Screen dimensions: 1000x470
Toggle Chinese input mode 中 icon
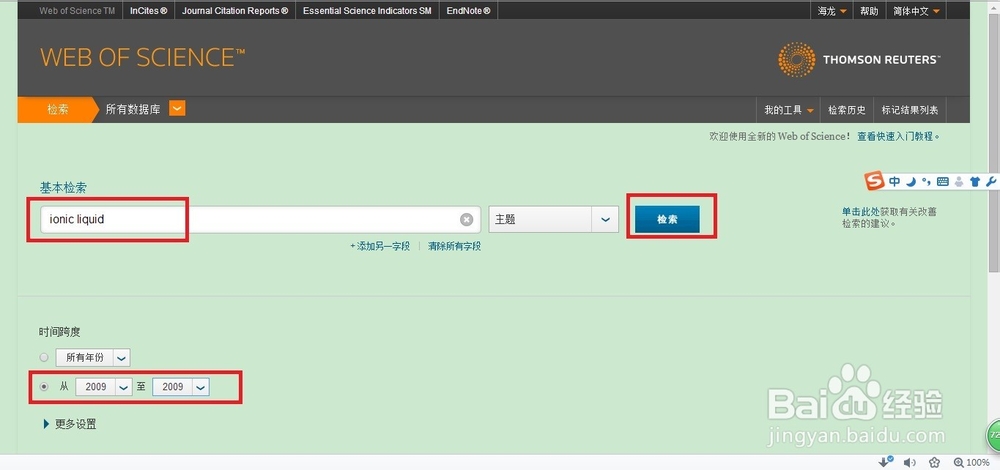point(894,181)
